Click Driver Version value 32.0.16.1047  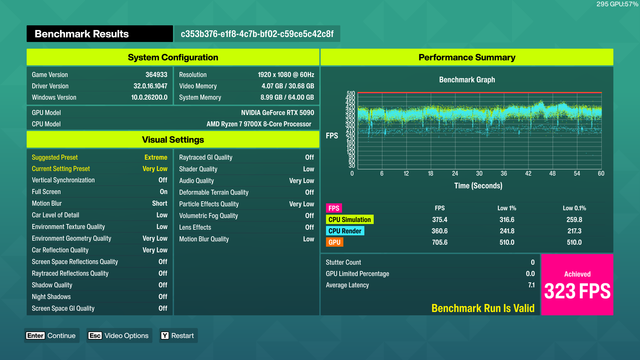(150, 86)
